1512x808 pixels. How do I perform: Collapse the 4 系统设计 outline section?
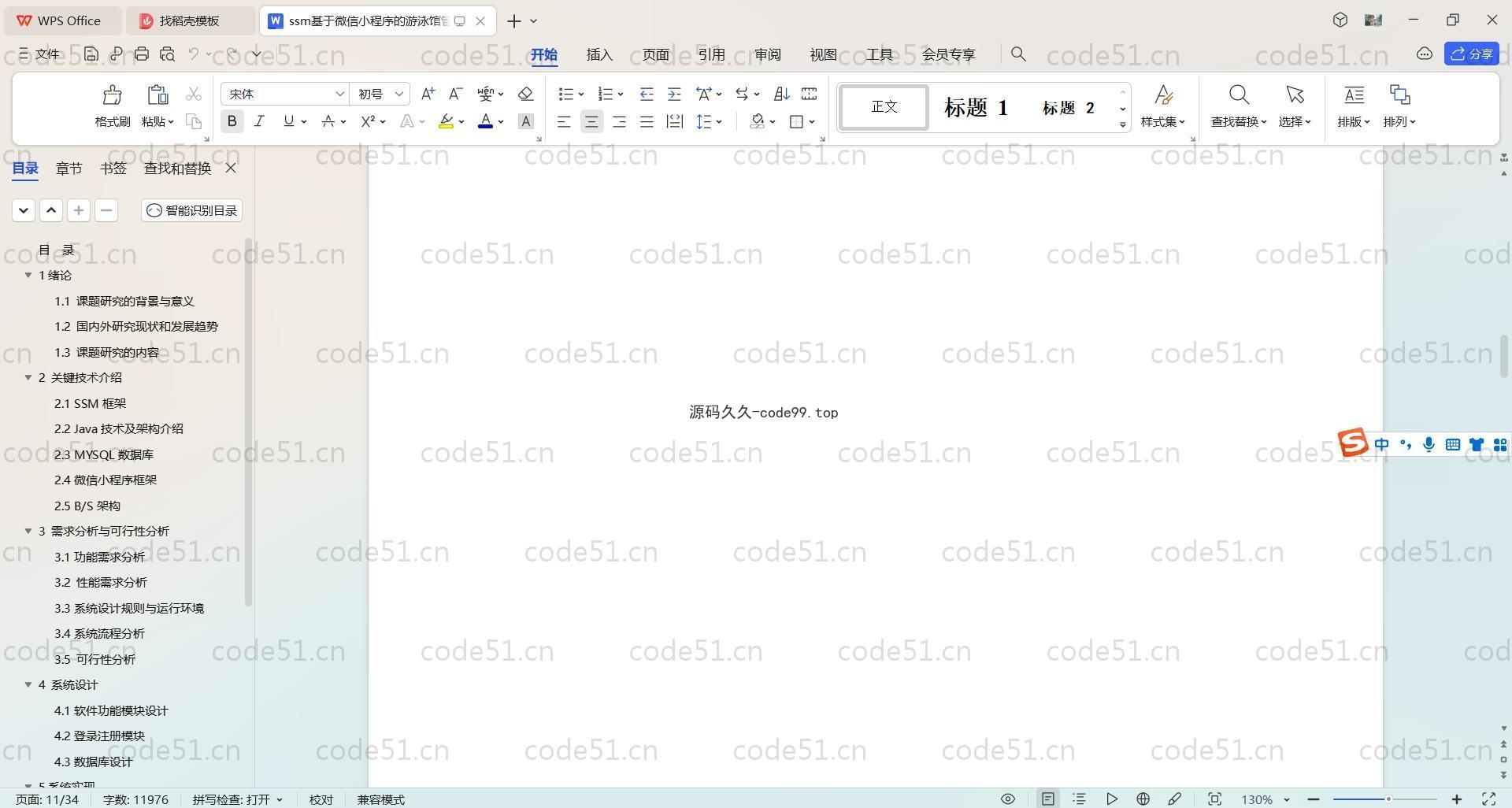pos(28,684)
